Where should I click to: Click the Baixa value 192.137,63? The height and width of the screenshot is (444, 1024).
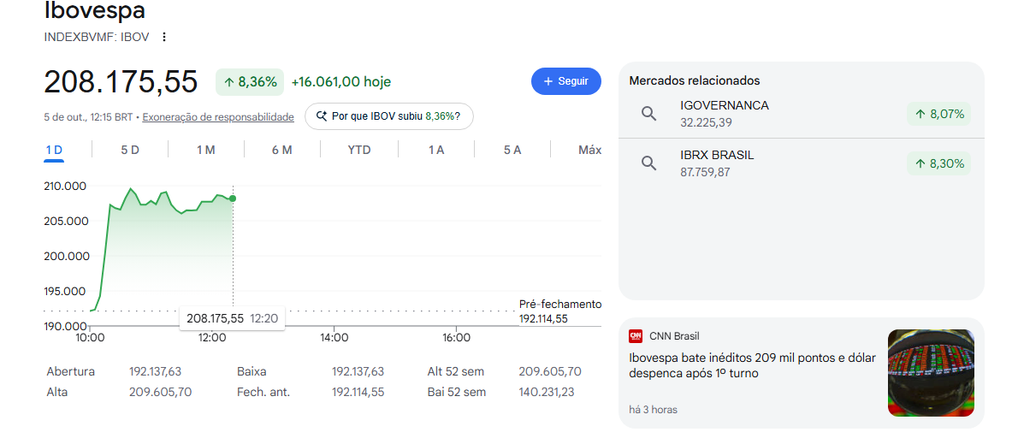(x=358, y=372)
